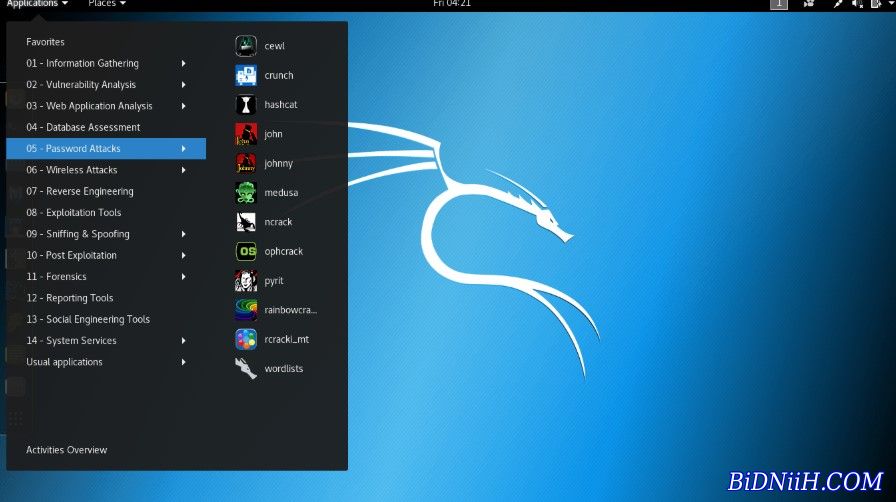Open the clock showing Fri 04:21

point(451,3)
